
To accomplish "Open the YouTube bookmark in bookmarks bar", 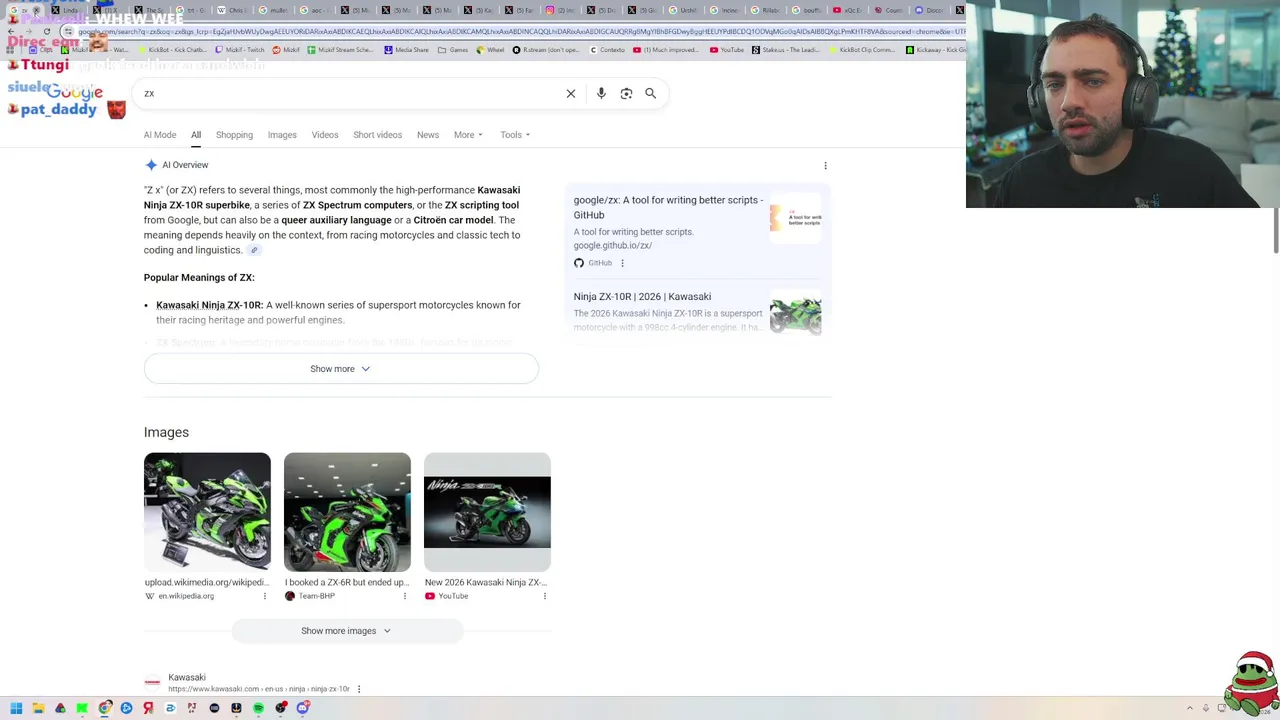I will pos(727,50).
